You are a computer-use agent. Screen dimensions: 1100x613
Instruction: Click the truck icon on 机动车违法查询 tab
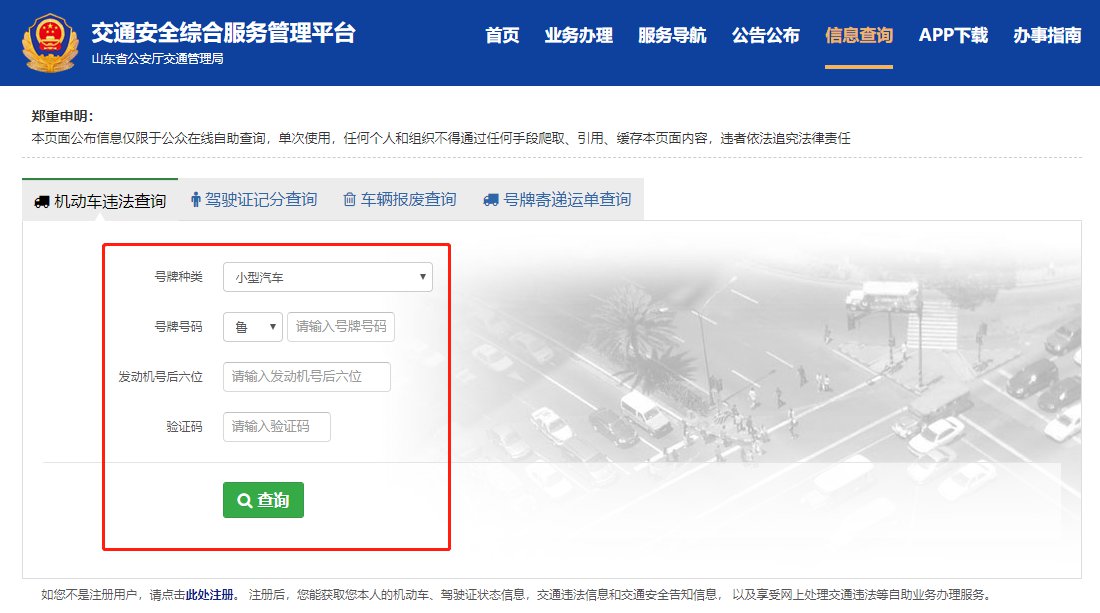(41, 202)
